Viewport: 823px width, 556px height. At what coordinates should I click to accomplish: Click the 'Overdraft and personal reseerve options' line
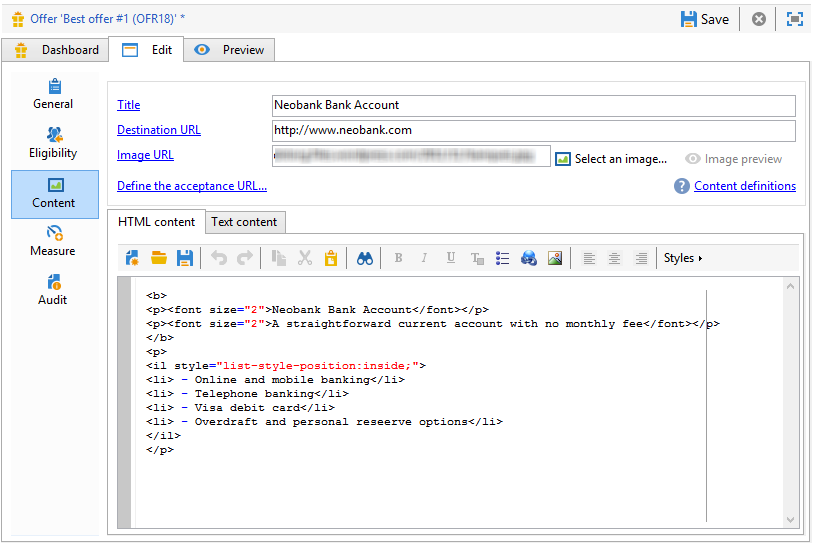[x=324, y=422]
